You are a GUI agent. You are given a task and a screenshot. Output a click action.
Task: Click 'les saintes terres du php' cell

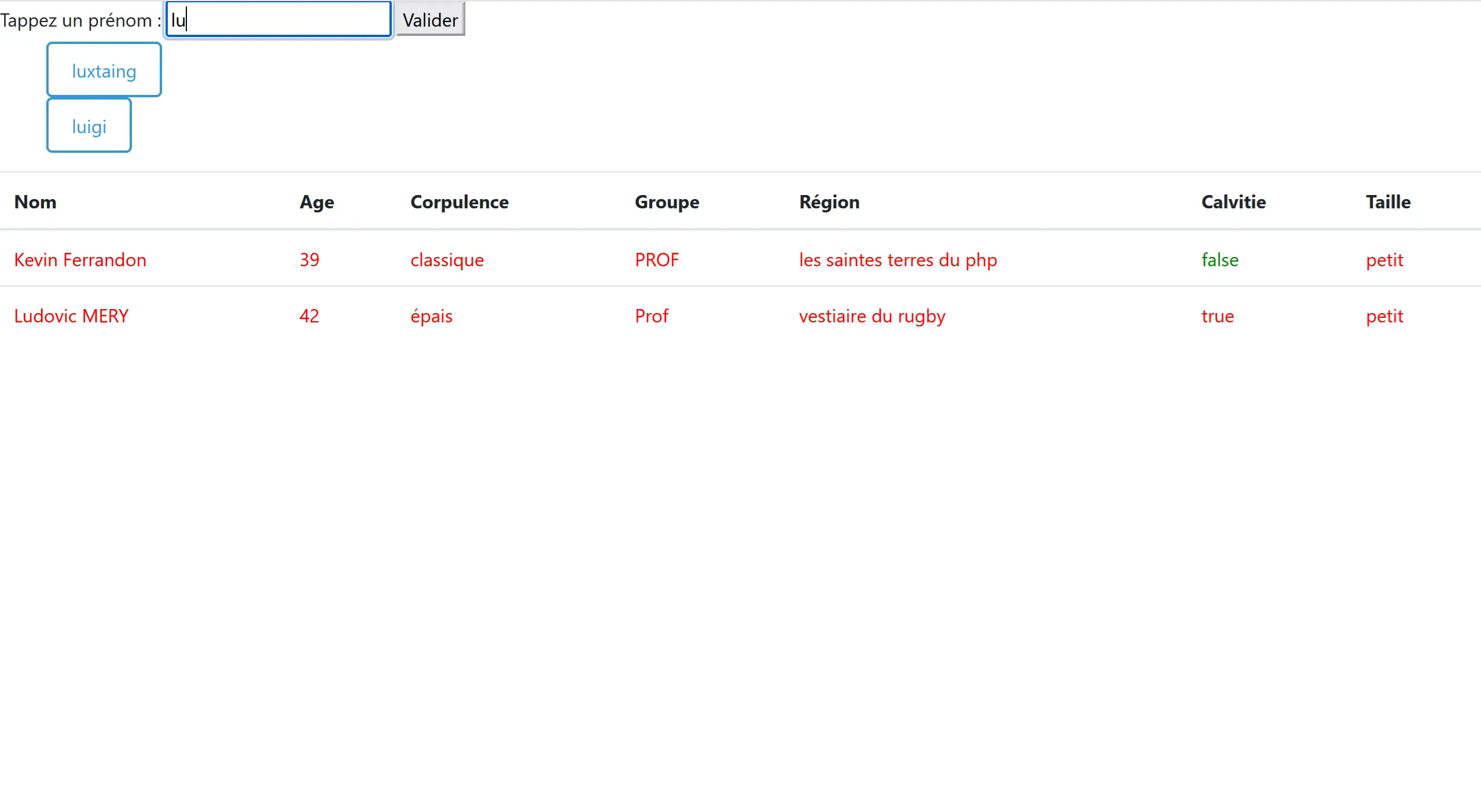[898, 260]
